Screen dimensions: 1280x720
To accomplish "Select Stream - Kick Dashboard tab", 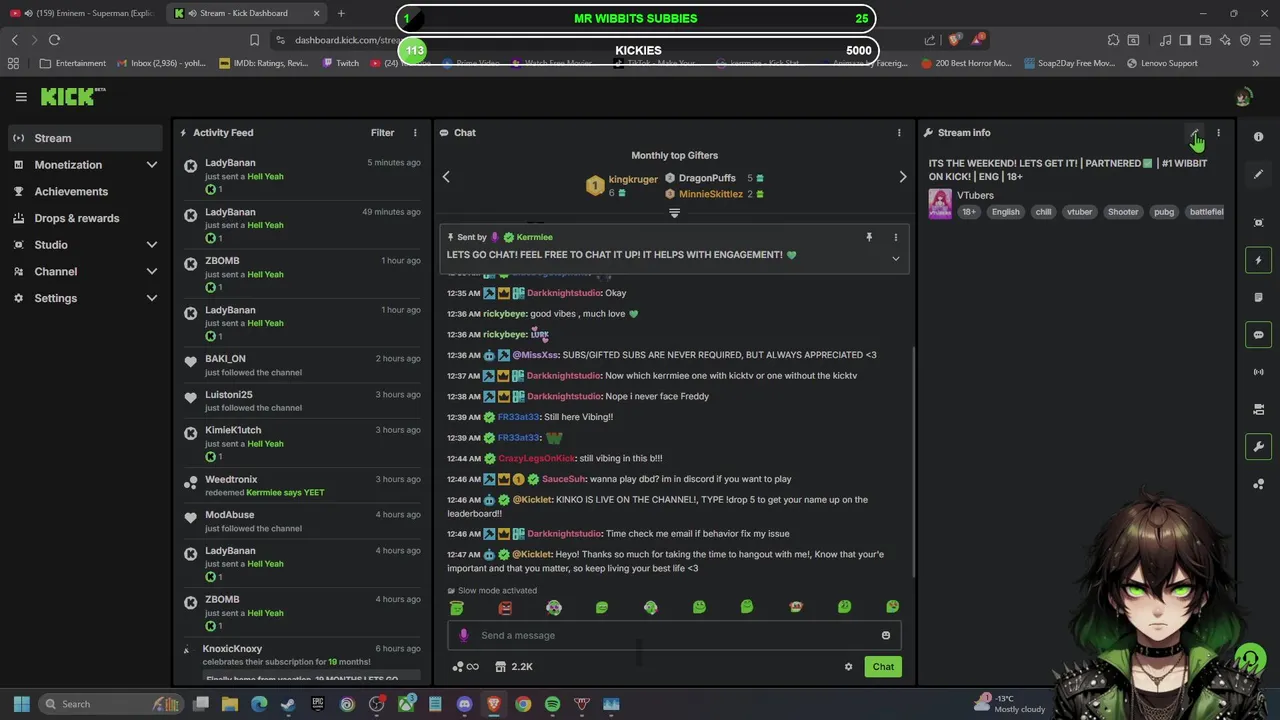I will click(x=247, y=13).
